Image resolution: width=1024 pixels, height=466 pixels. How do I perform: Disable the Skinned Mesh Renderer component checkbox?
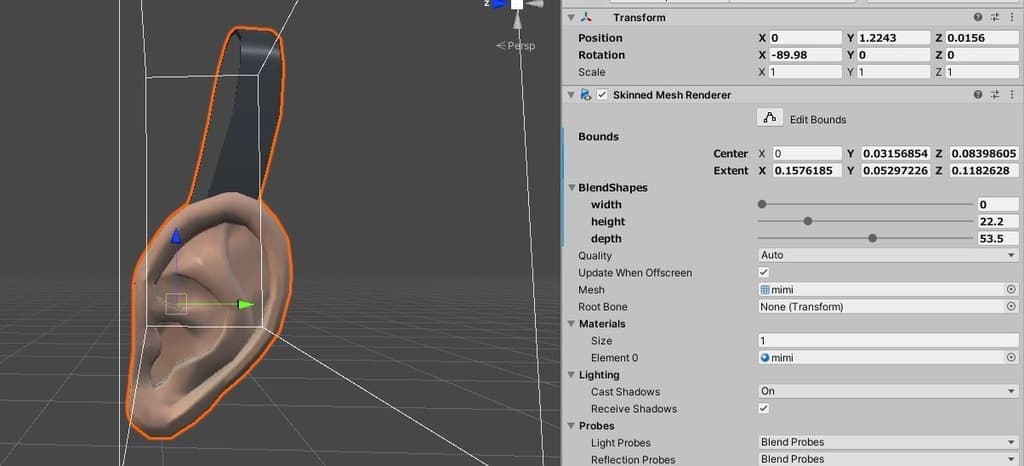(602, 95)
